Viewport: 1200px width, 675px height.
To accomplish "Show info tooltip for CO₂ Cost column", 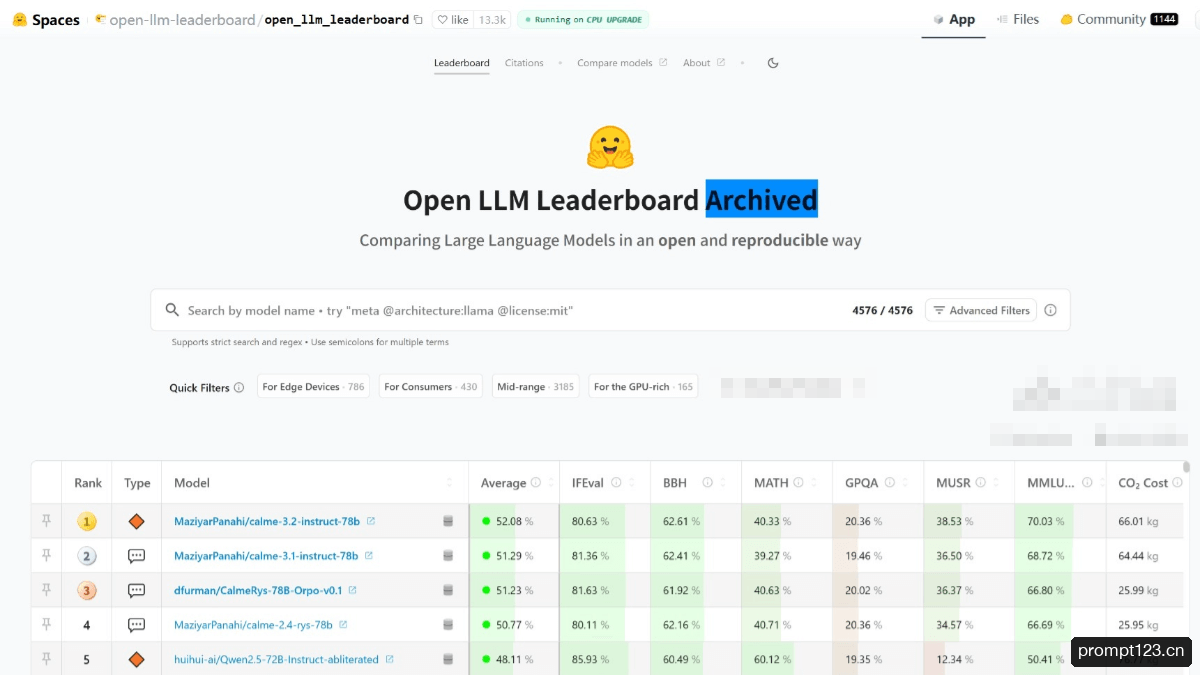I will [1177, 482].
